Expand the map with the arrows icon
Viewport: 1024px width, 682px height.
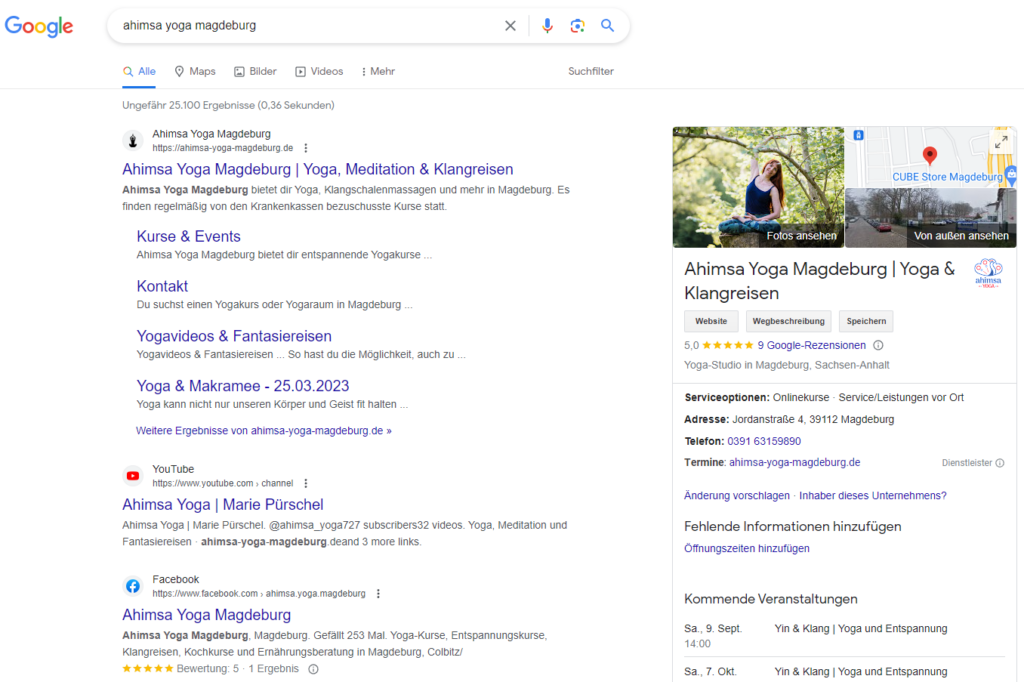click(1001, 142)
